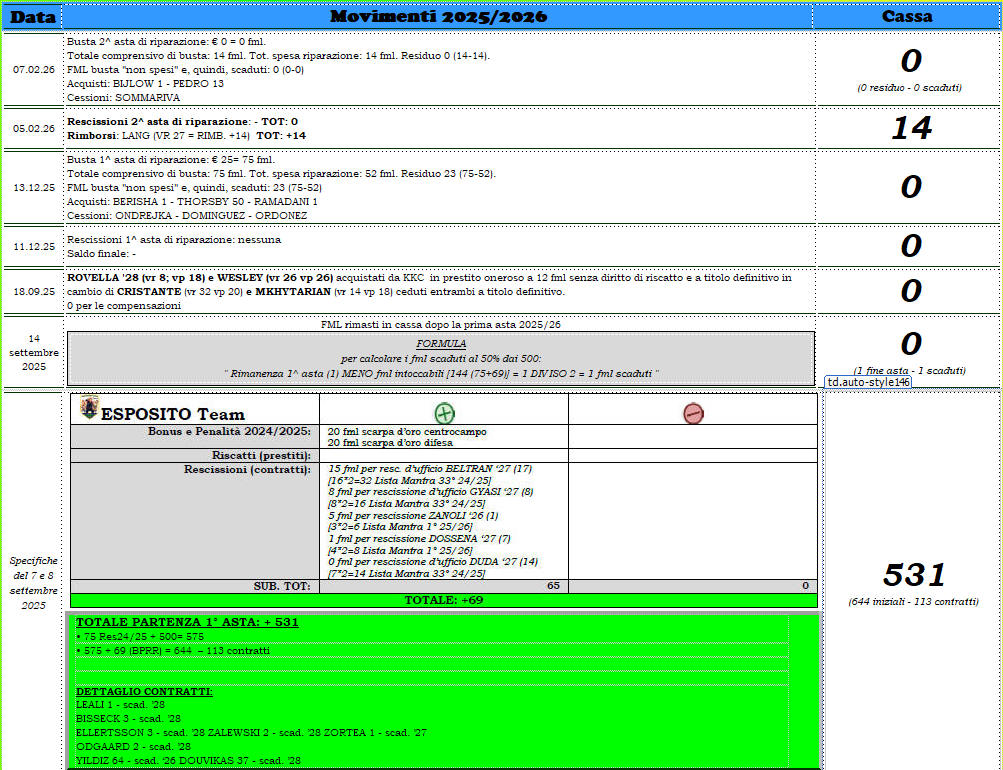Click the 'Cassa' column header
Viewport: 1003px width, 770px height.
coord(907,17)
